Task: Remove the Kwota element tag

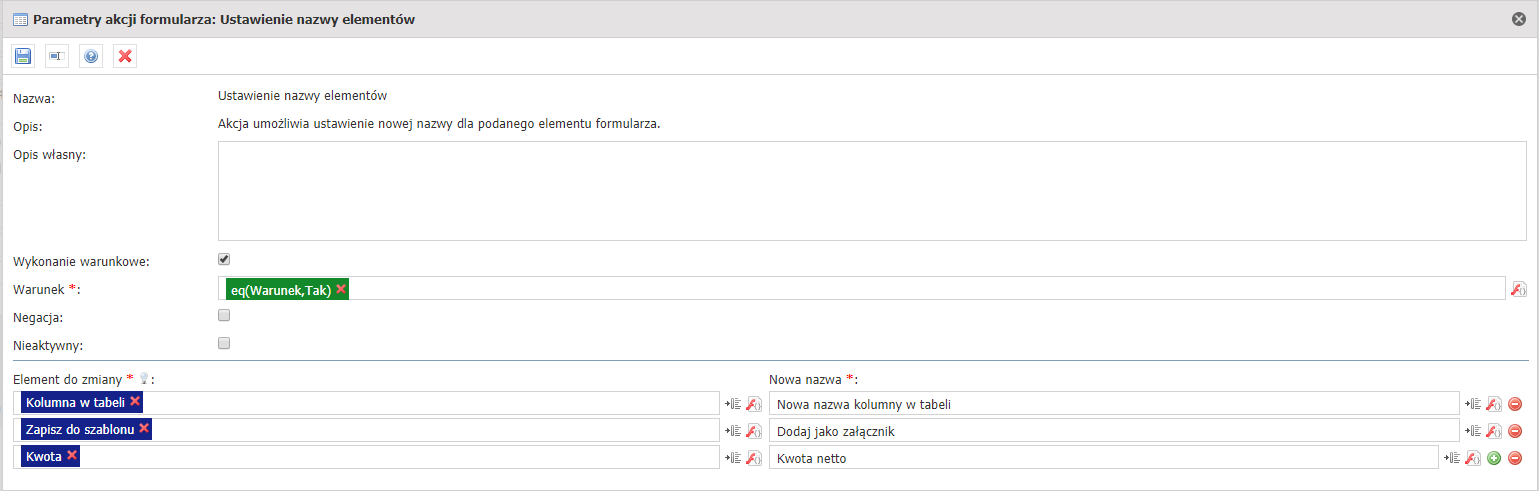Action: click(72, 456)
